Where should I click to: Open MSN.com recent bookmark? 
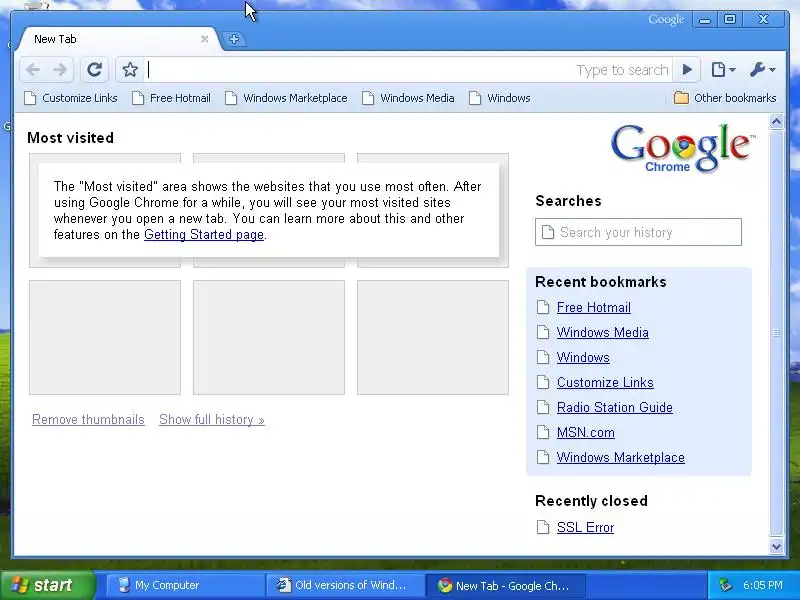pyautogui.click(x=586, y=433)
